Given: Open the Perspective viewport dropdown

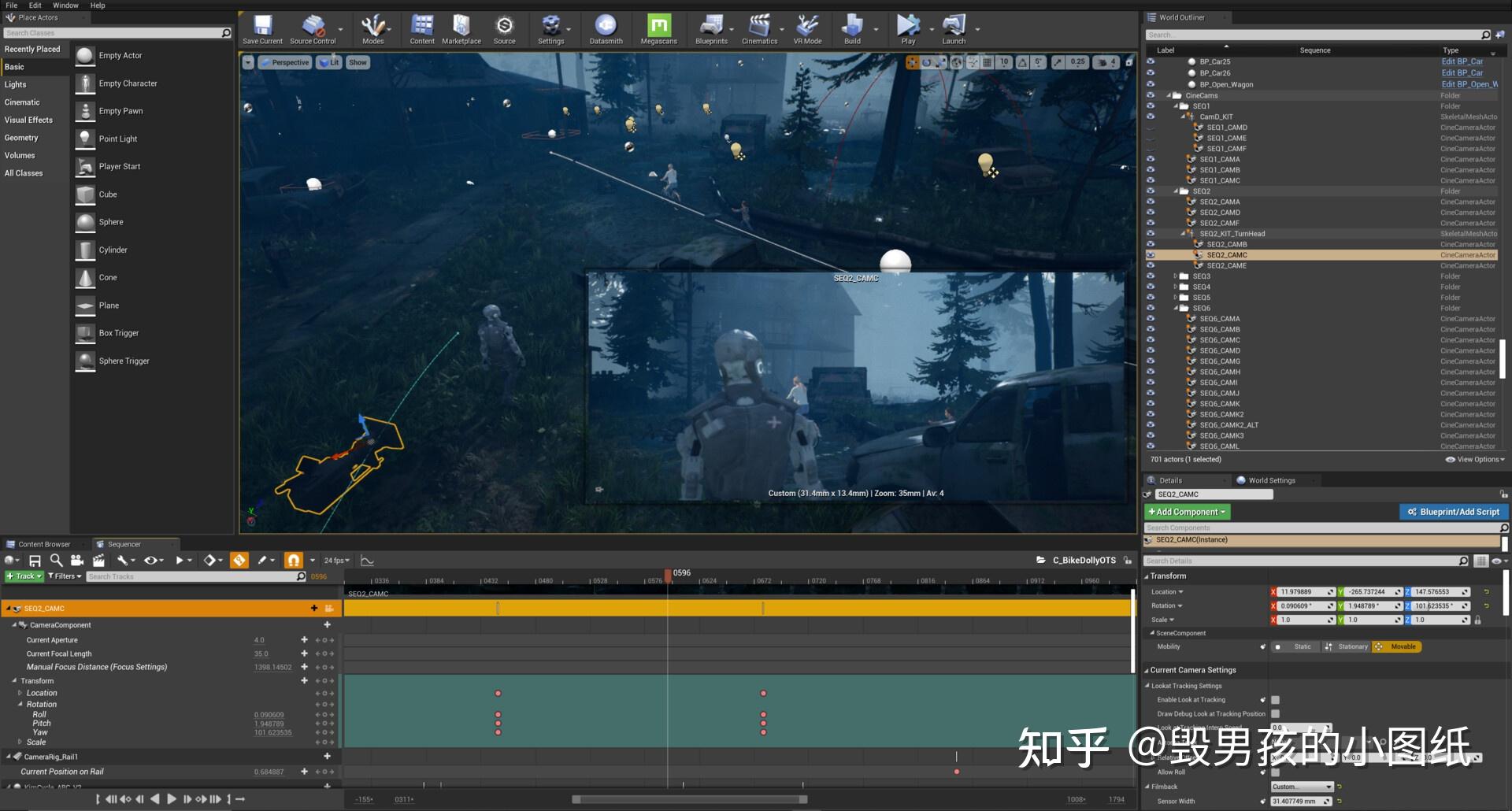Looking at the screenshot, I should click(284, 62).
